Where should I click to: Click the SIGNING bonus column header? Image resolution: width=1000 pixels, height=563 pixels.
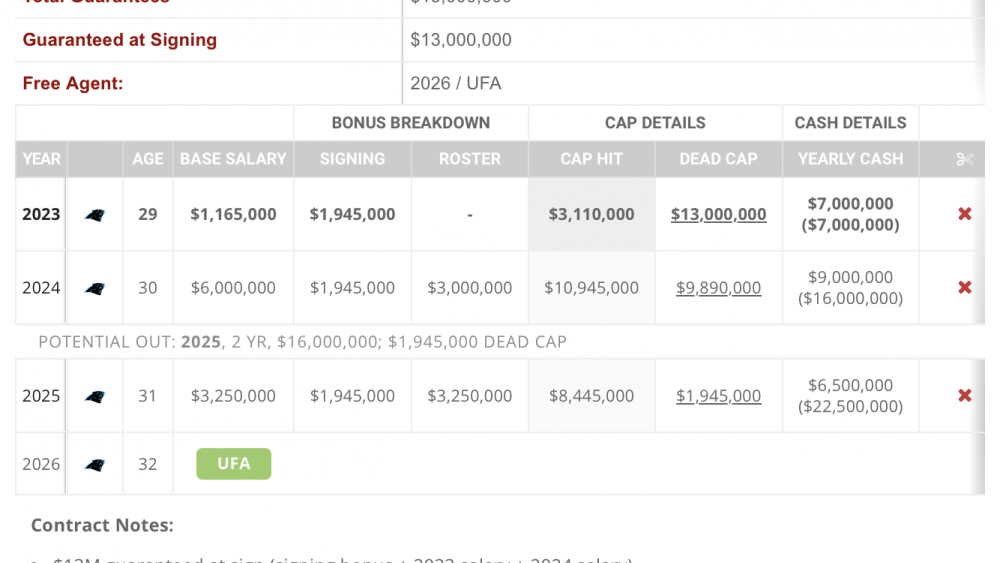point(352,159)
